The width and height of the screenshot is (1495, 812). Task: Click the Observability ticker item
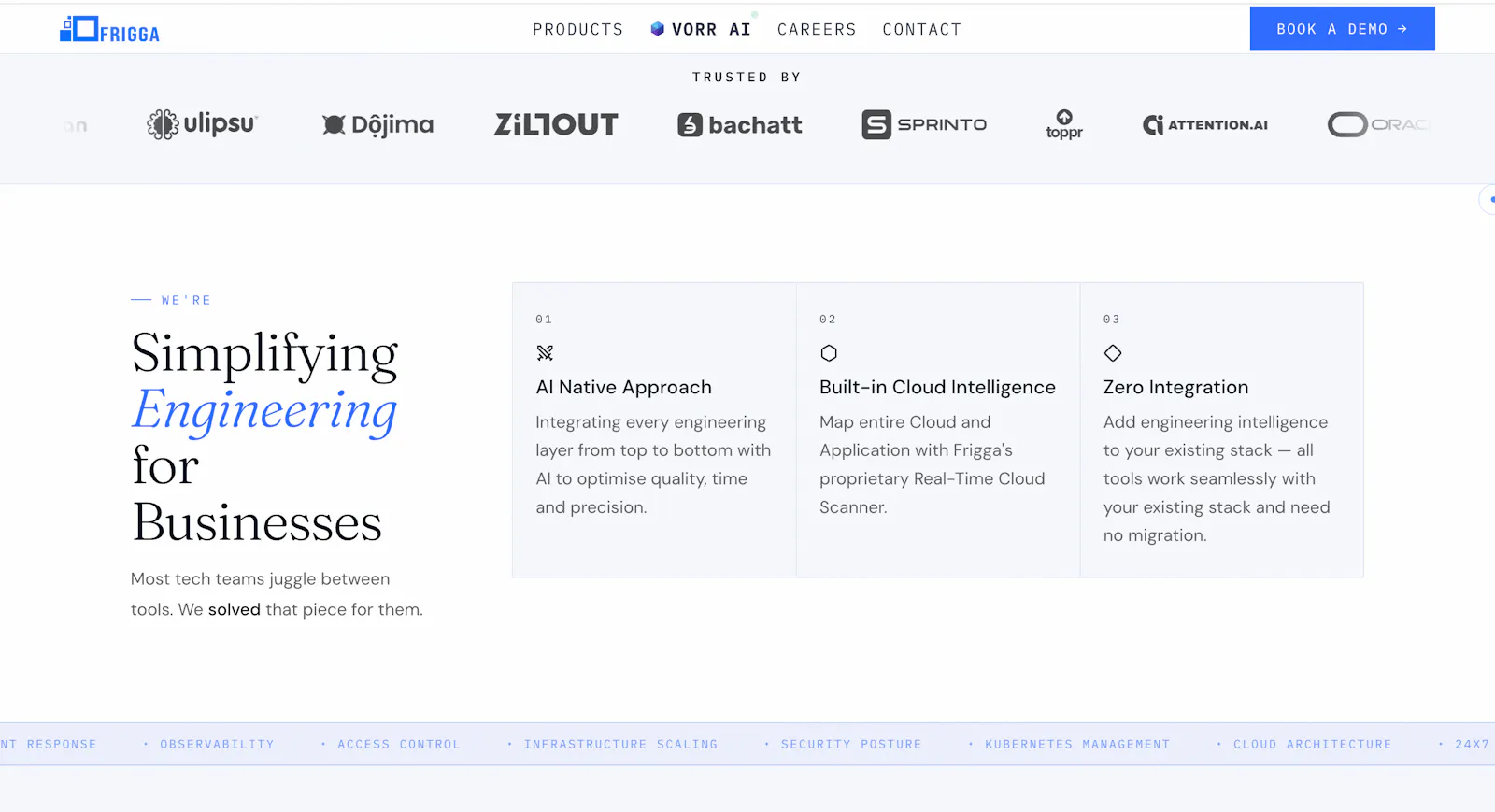(217, 745)
